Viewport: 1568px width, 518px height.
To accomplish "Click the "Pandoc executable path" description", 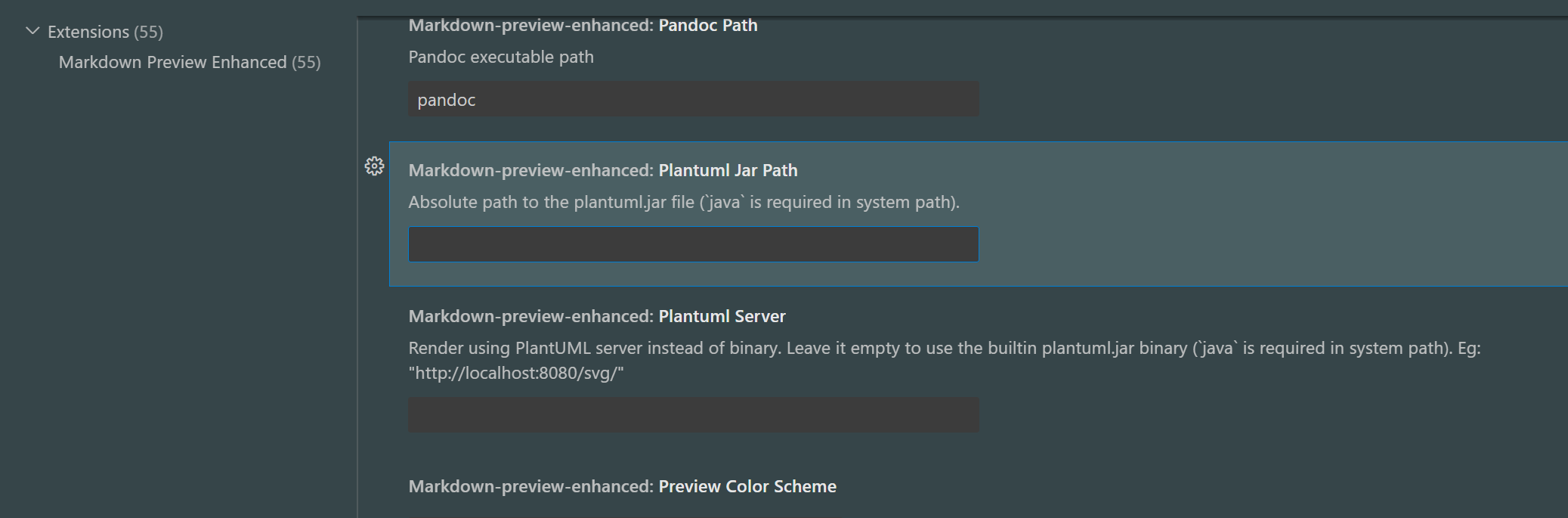I will [501, 57].
